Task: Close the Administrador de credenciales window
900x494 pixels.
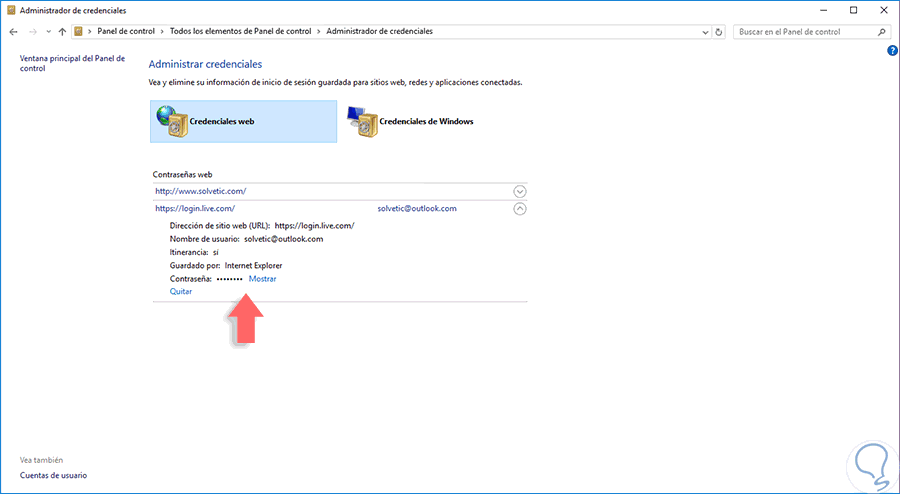Action: pos(885,10)
